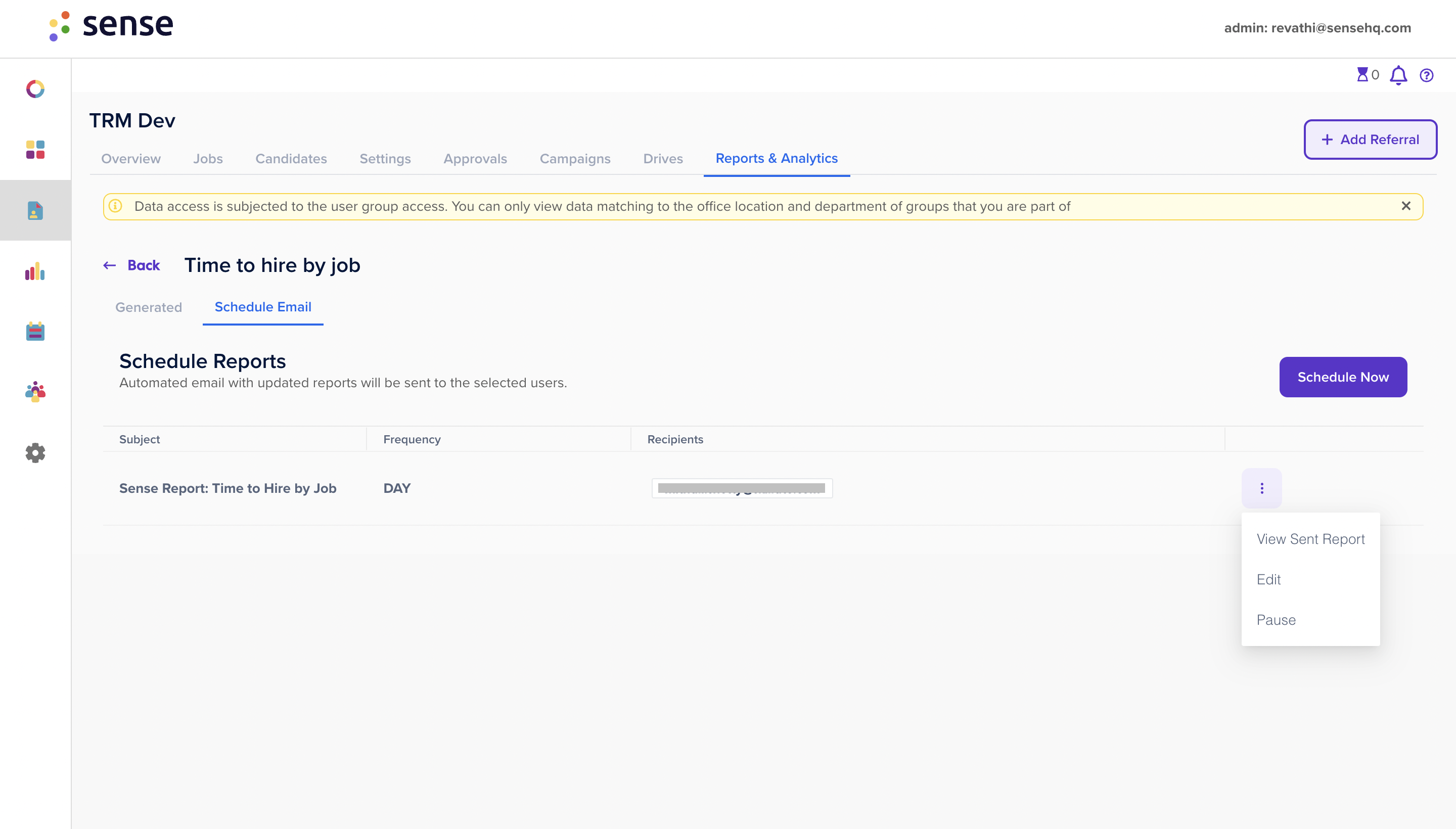Click the Subject column header
The image size is (1456, 829).
coord(140,440)
